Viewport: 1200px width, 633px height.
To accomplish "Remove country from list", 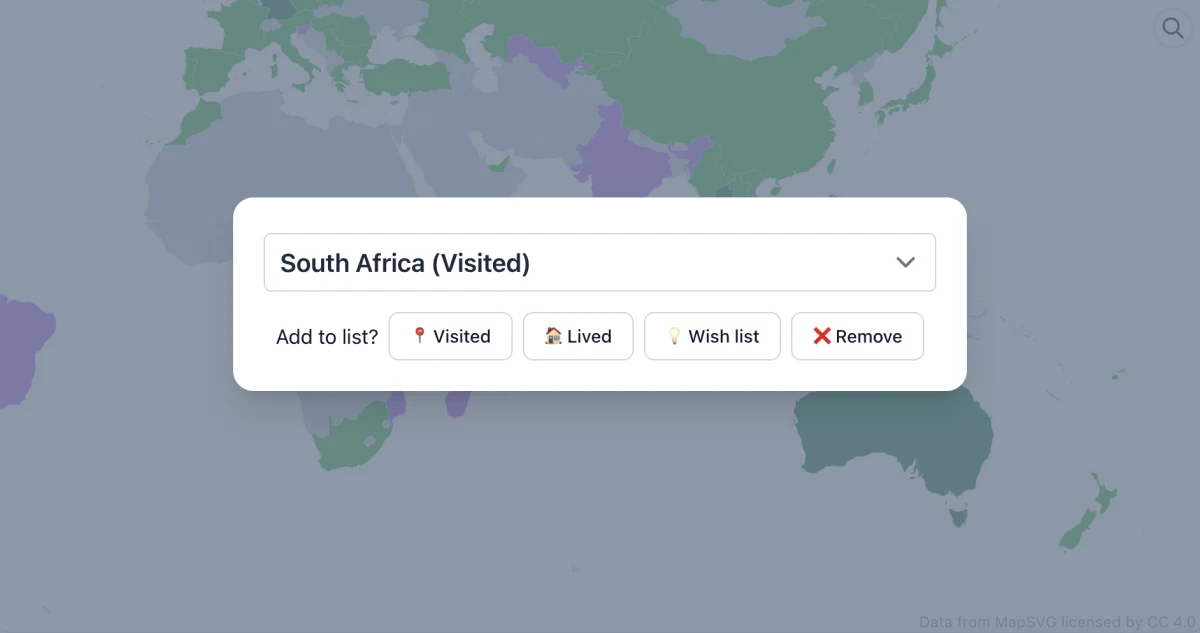I will coord(857,336).
